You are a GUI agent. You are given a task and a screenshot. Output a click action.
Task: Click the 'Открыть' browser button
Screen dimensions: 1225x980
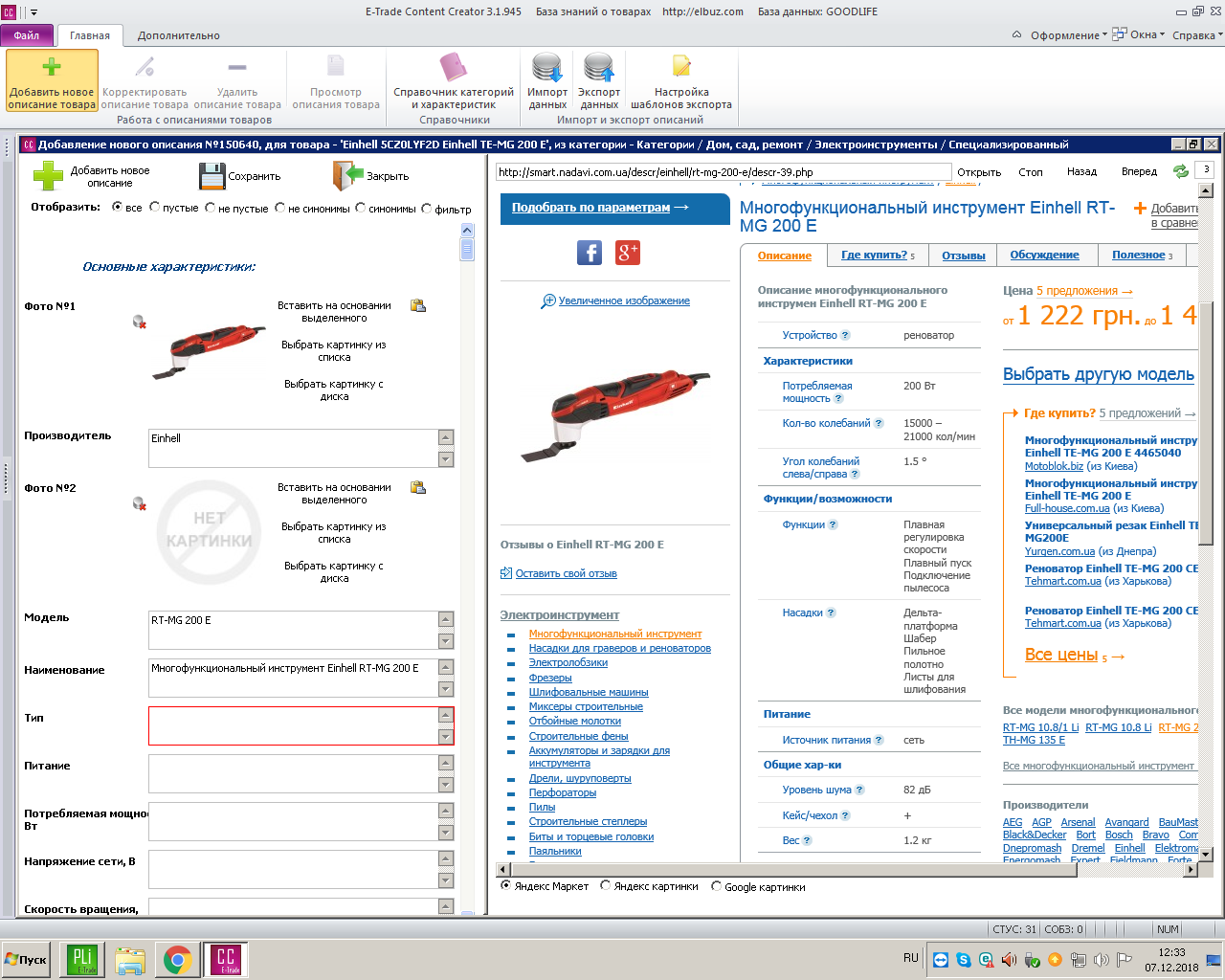[x=979, y=172]
